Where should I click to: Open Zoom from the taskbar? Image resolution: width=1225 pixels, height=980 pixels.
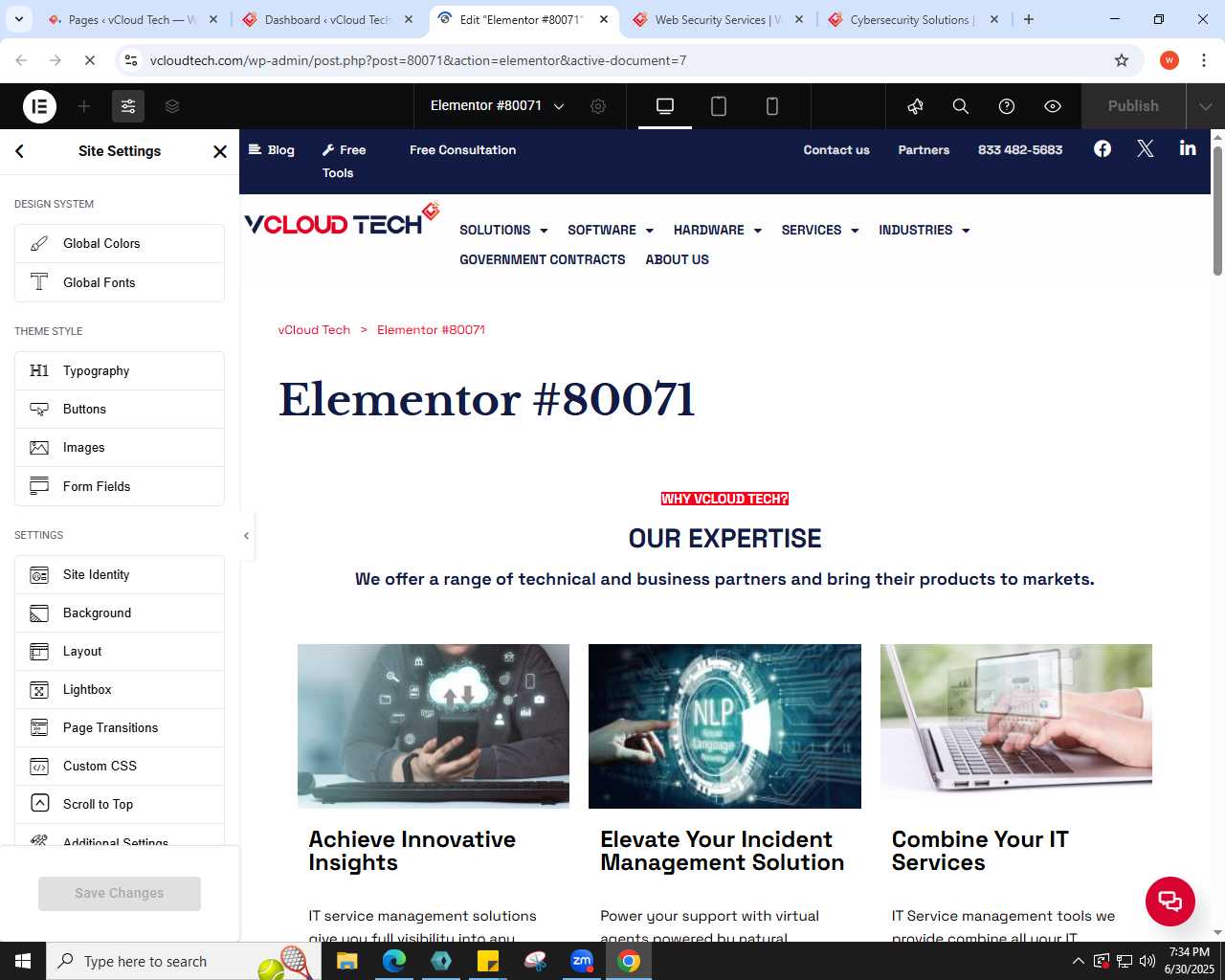pos(582,961)
